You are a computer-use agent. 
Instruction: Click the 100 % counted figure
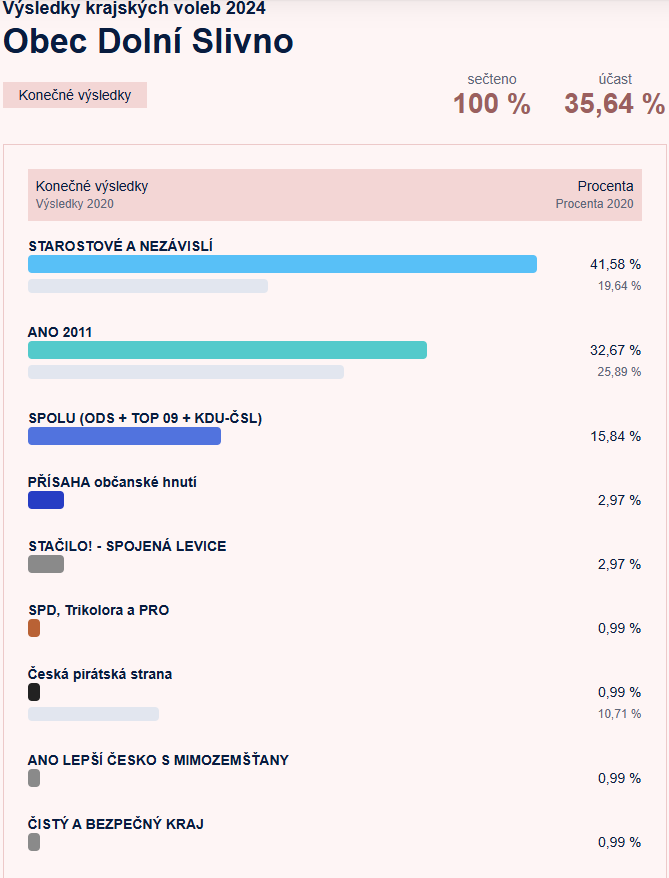491,103
